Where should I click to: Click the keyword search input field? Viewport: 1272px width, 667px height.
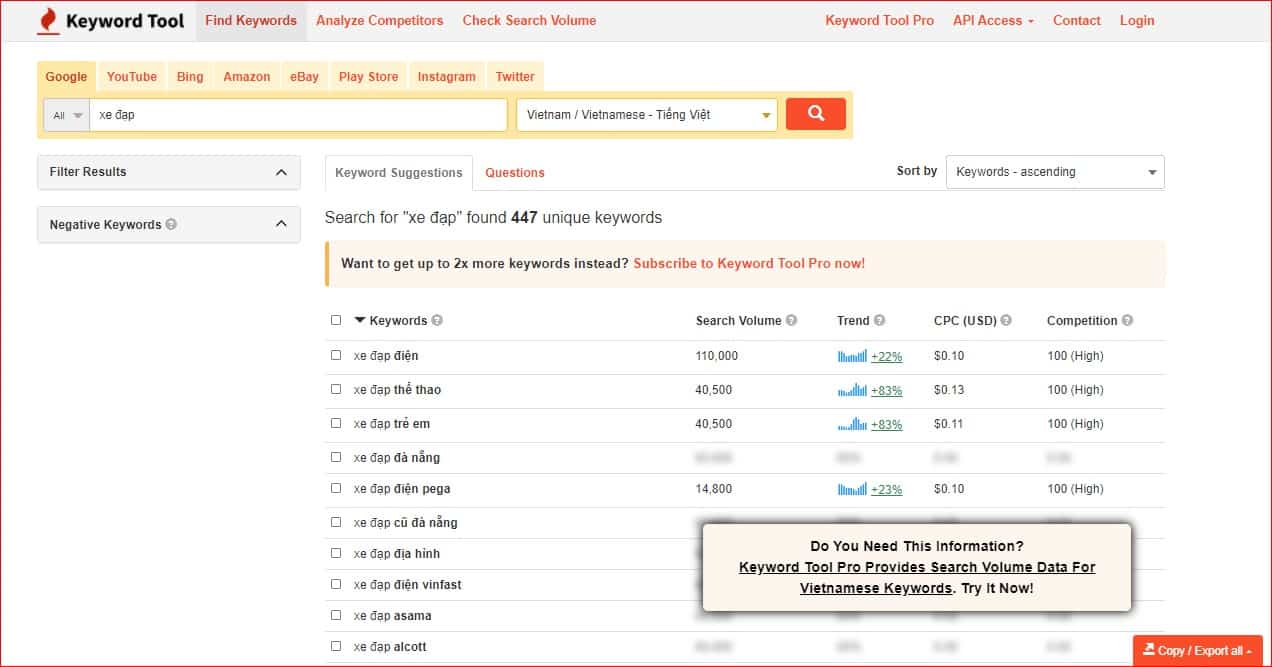click(298, 115)
